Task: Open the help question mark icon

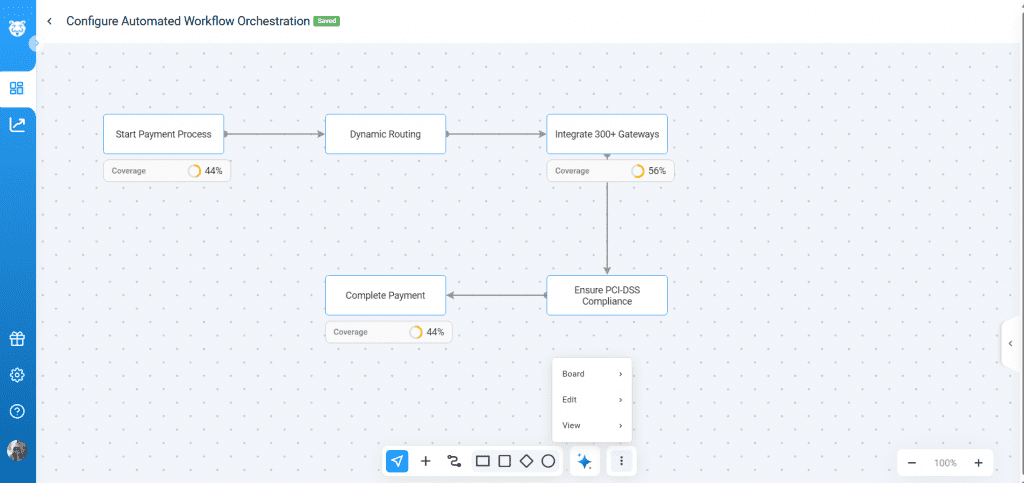Action: pos(17,411)
